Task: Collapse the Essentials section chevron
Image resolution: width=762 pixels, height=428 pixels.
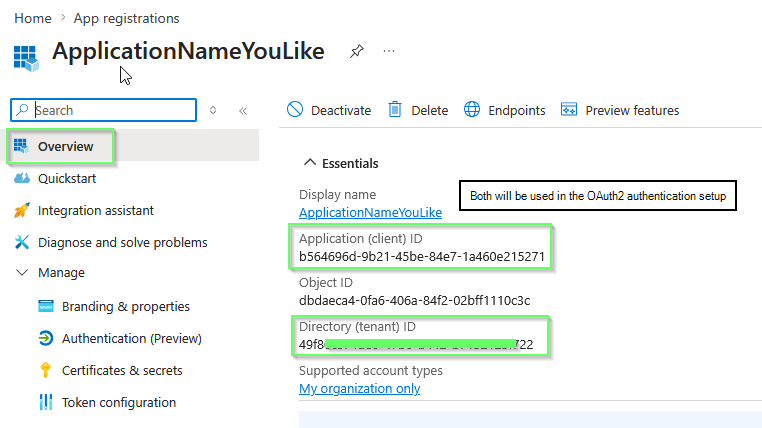Action: [x=310, y=163]
